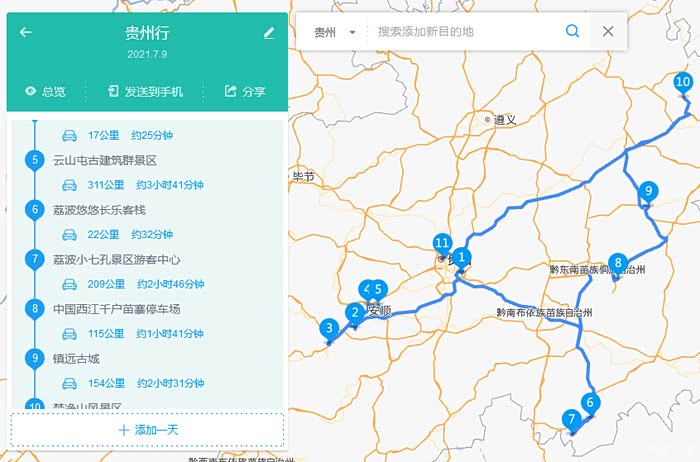700x462 pixels.
Task: Click the numbered circle 6 in itinerary
Action: coord(35,210)
